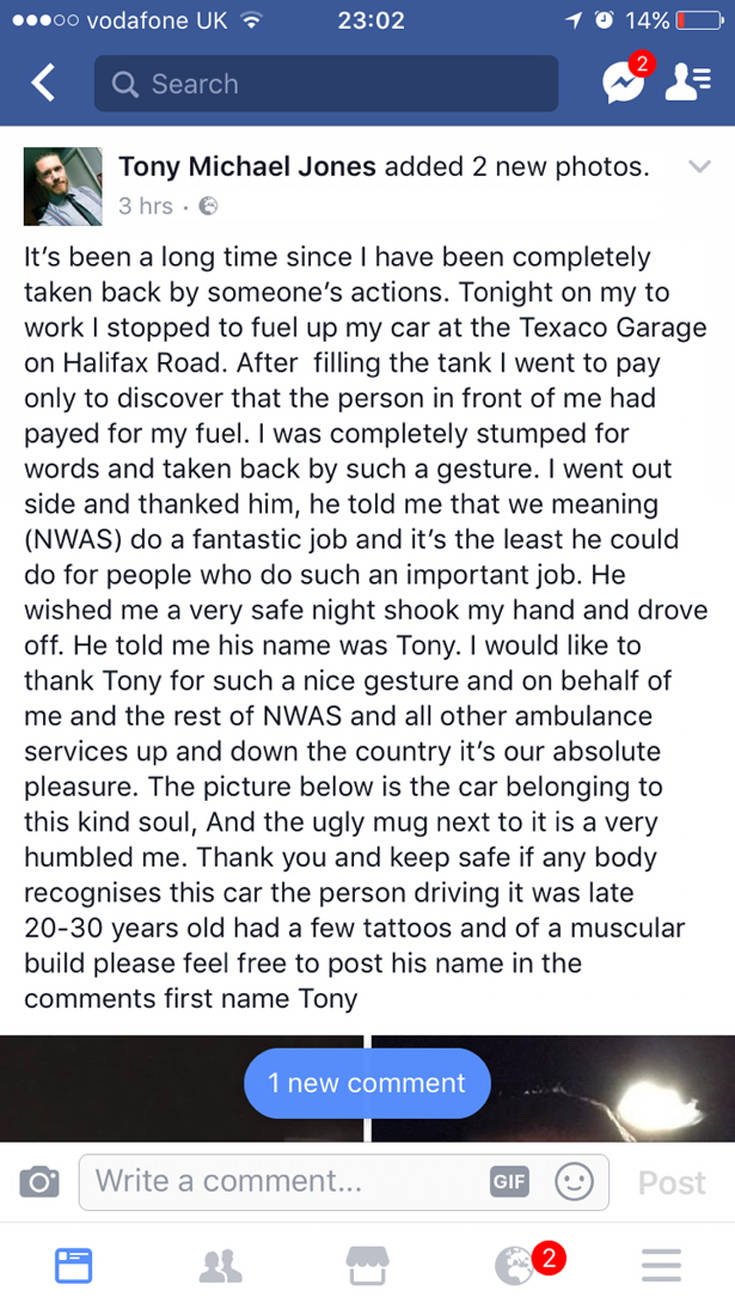Open the GIF picker

pos(509,1182)
